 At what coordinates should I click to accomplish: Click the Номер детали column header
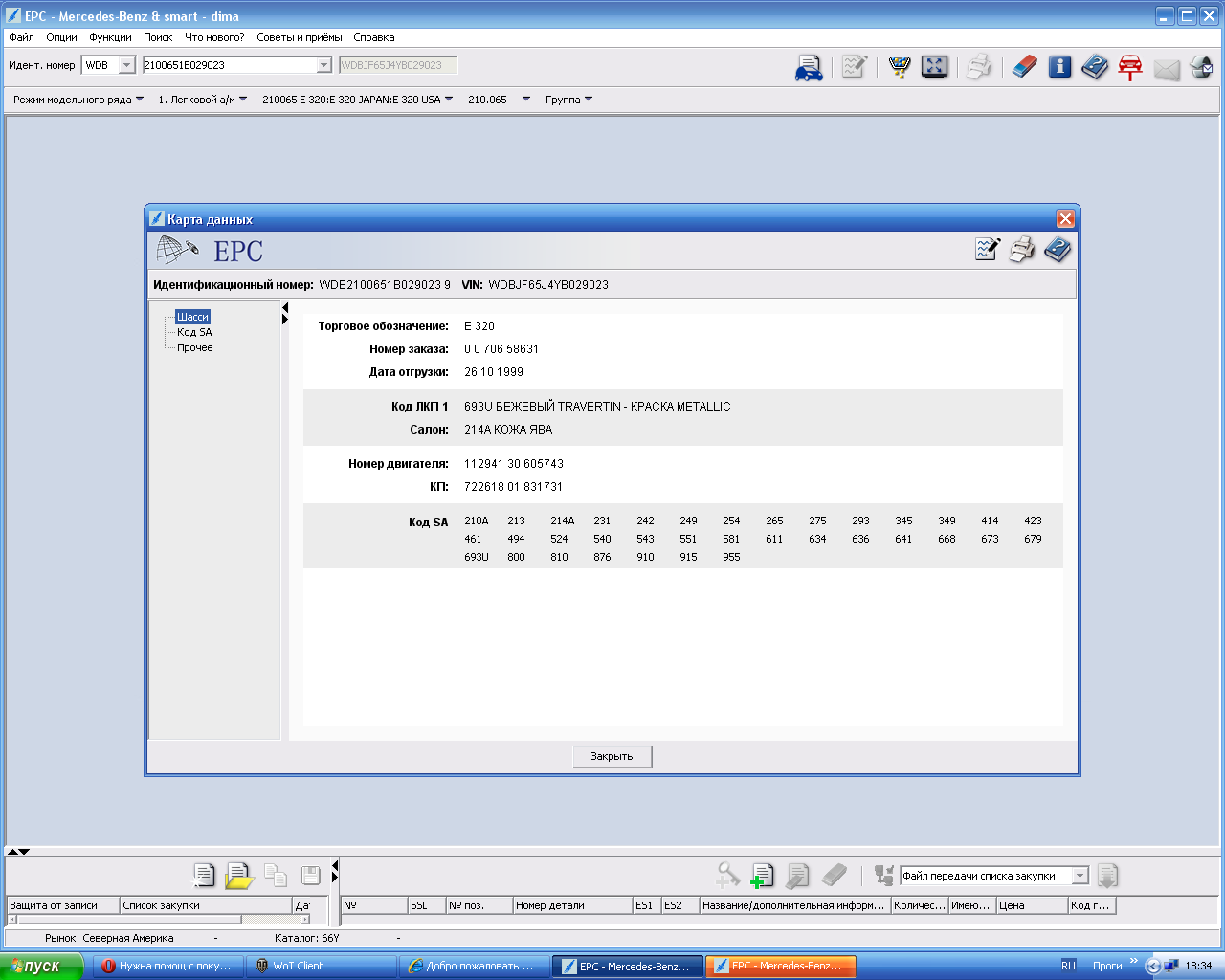(x=571, y=905)
